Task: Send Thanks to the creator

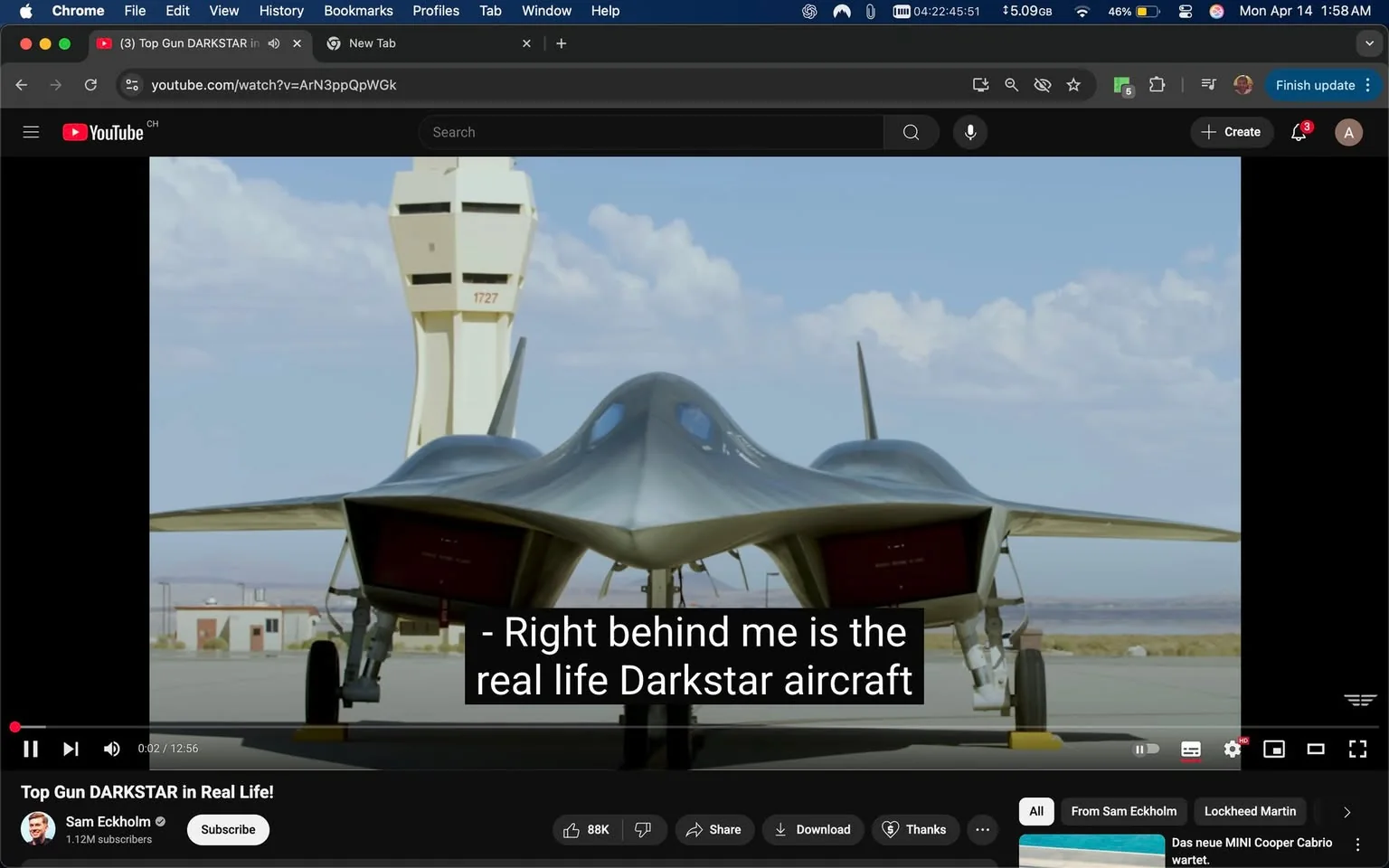Action: point(915,830)
